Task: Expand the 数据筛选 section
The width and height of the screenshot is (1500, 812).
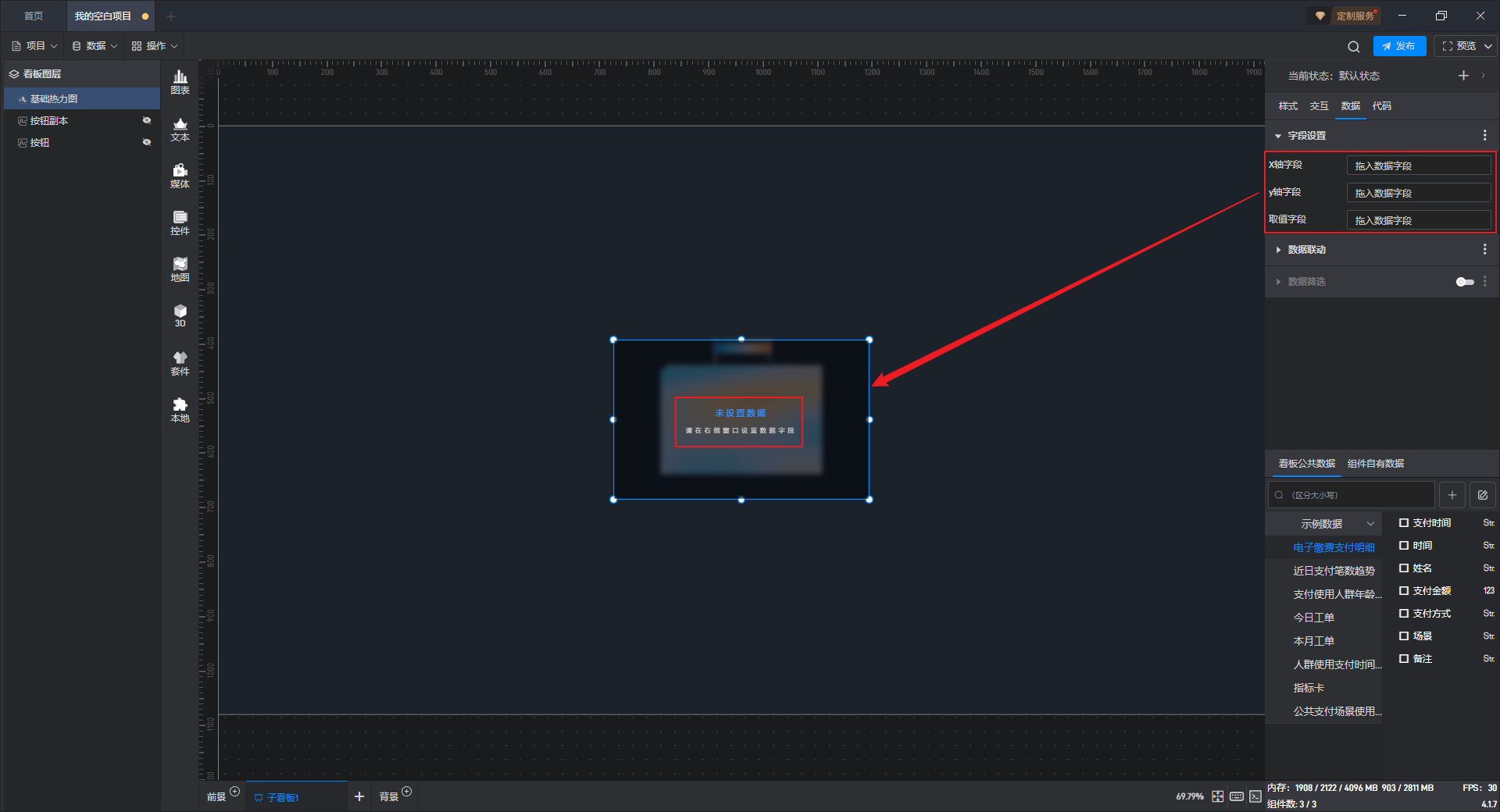Action: (1278, 282)
